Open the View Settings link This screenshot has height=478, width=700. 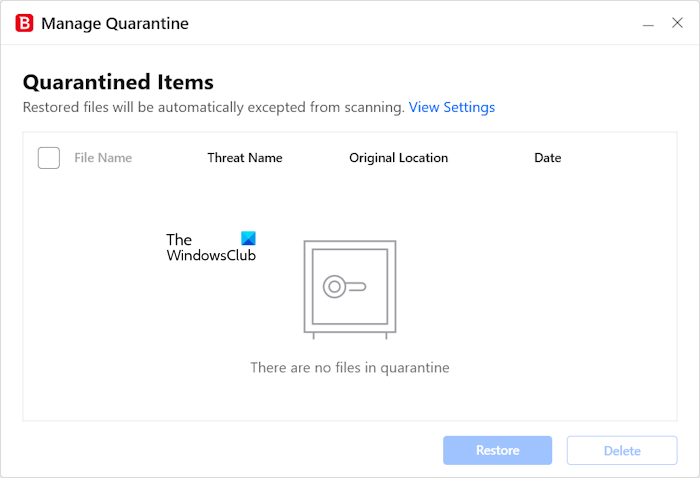pos(451,107)
